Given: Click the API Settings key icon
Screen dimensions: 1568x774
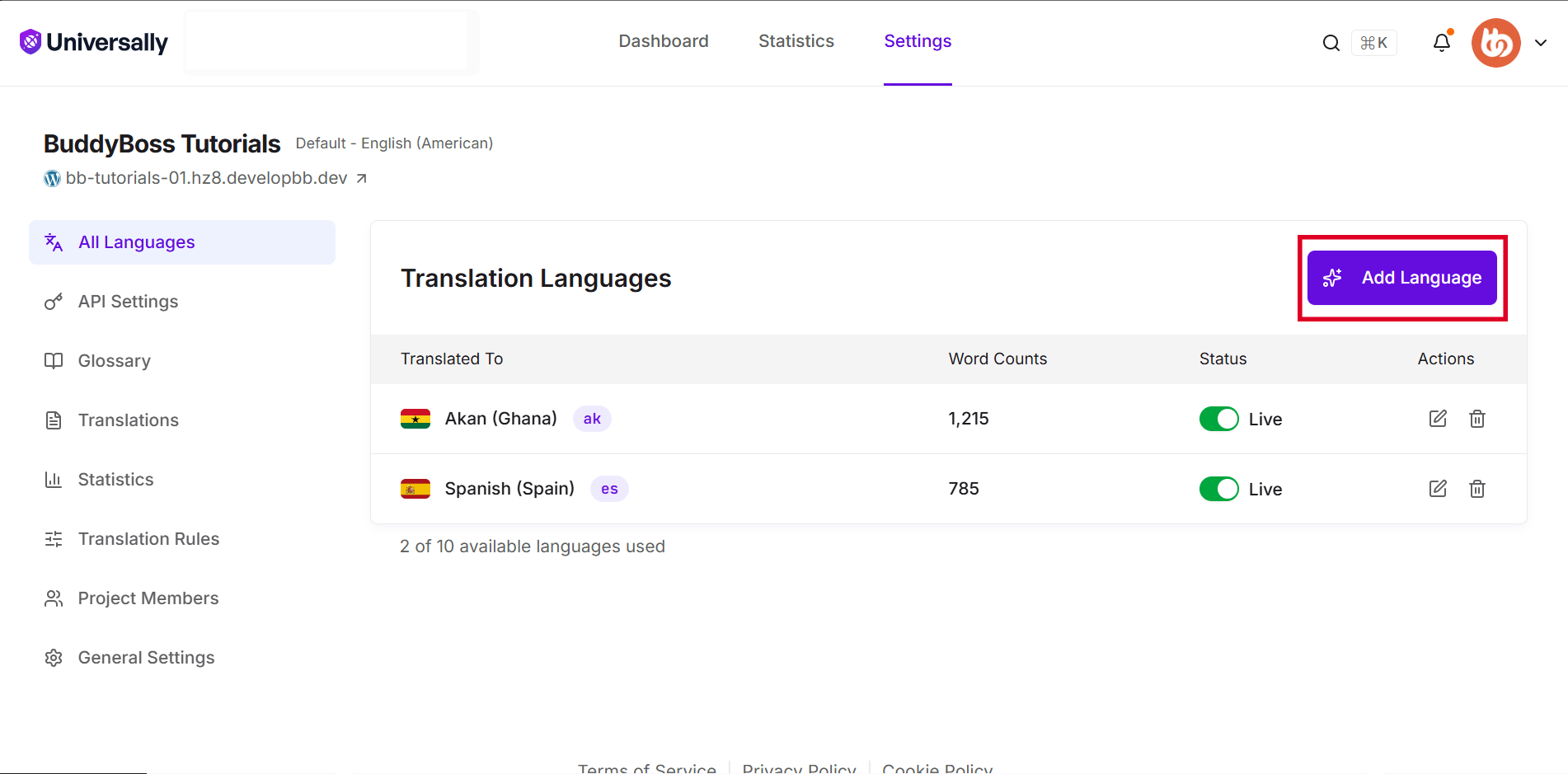Looking at the screenshot, I should click(54, 302).
